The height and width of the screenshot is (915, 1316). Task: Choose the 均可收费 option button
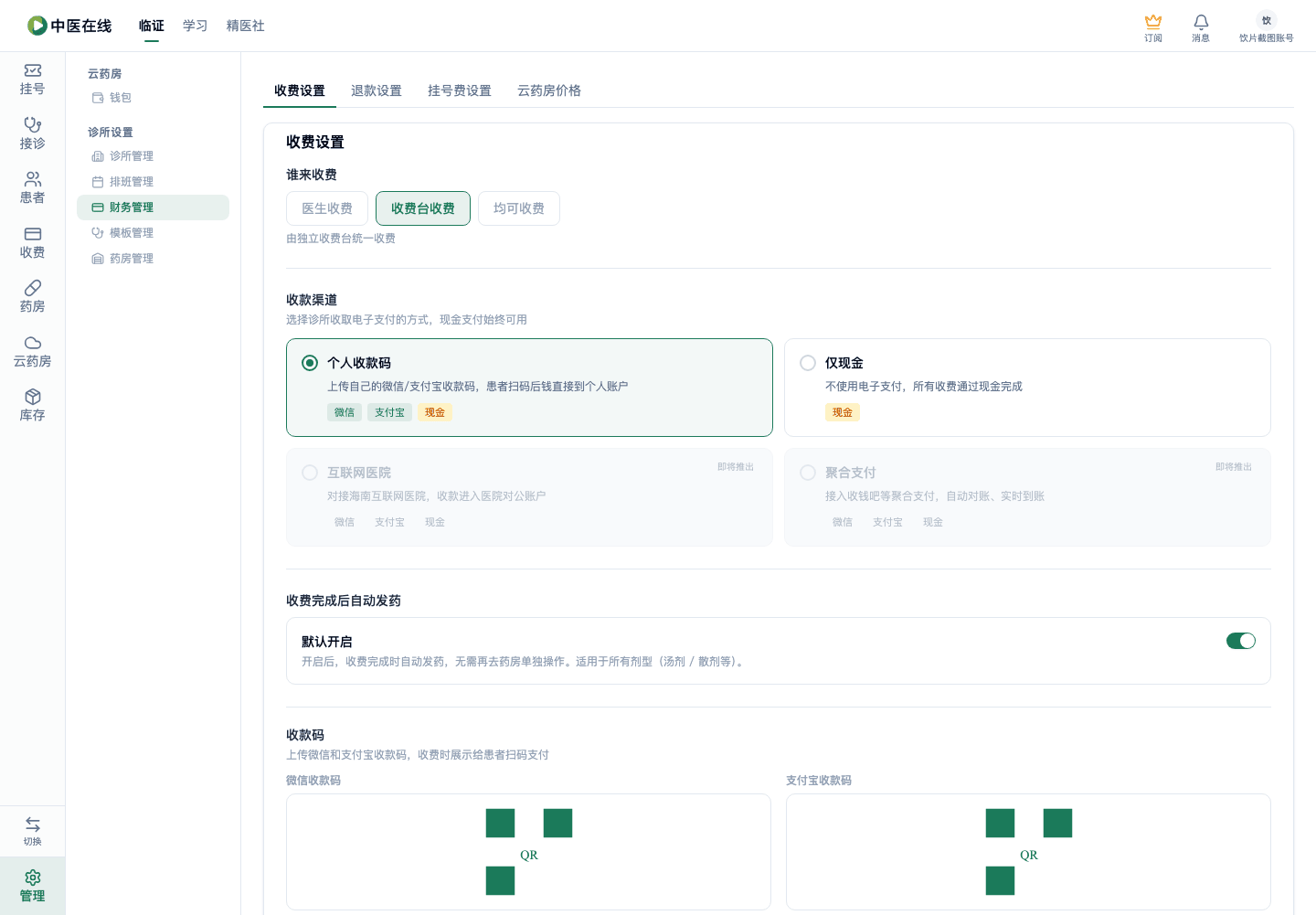[519, 208]
